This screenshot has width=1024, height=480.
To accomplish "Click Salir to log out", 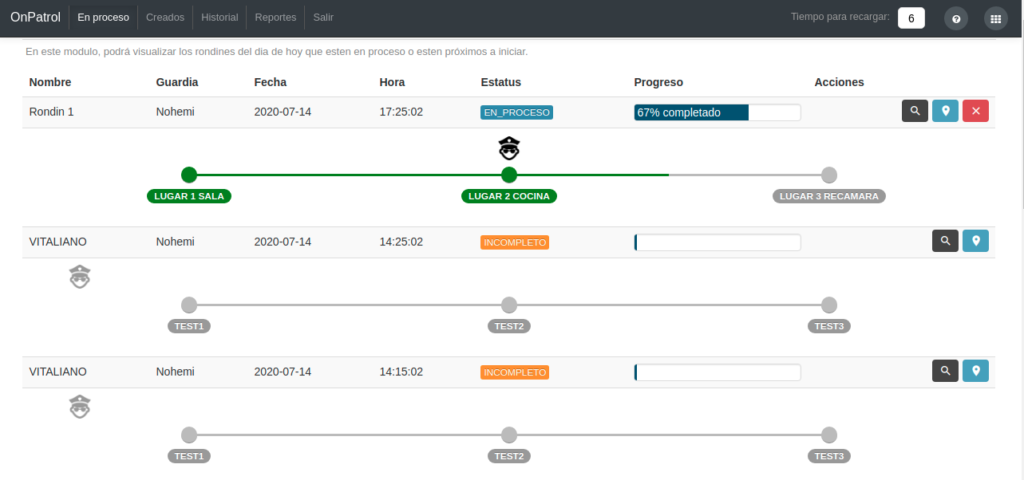I will pos(323,18).
